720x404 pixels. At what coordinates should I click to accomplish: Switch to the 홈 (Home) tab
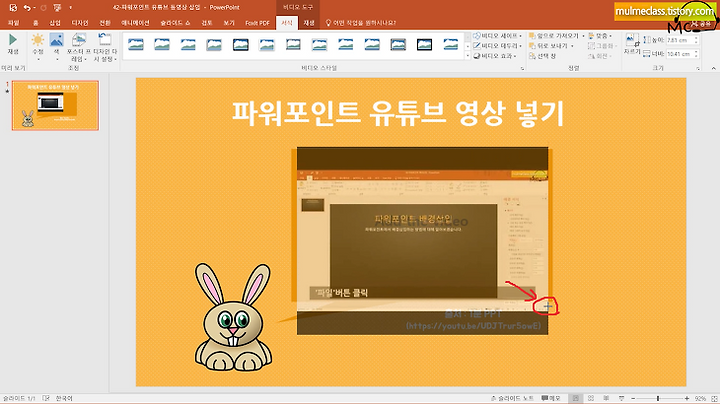pyautogui.click(x=35, y=22)
